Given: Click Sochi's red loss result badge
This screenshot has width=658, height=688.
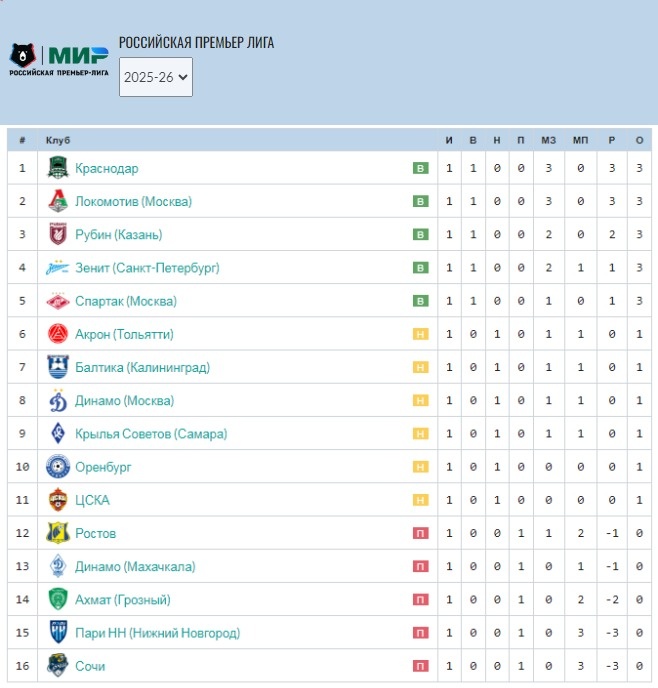Looking at the screenshot, I should [x=420, y=666].
